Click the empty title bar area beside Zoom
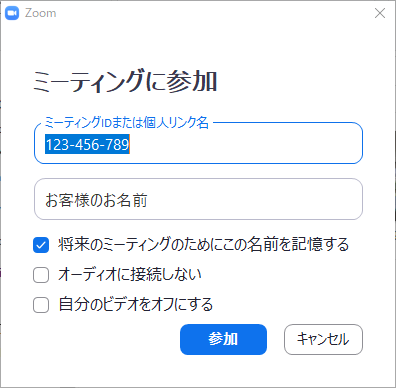The height and width of the screenshot is (388, 396). [213, 13]
